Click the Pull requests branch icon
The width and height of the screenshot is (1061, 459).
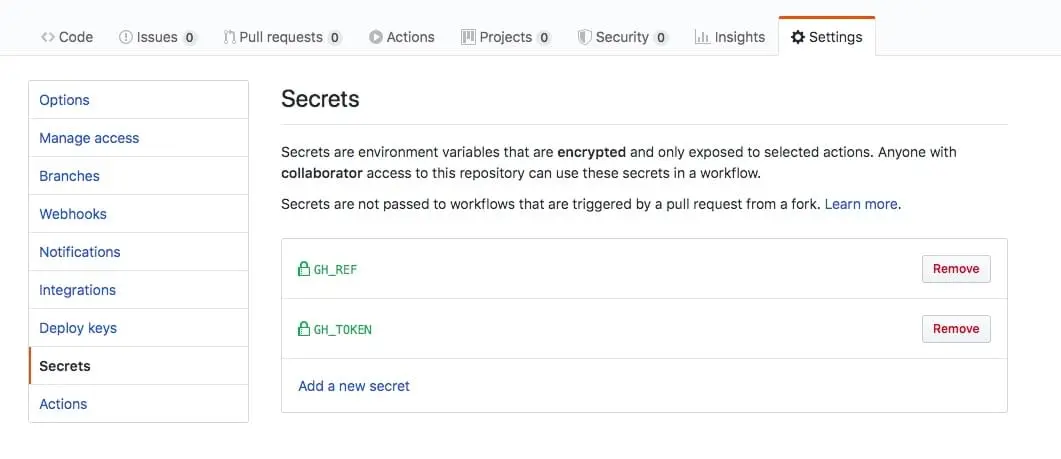(229, 37)
